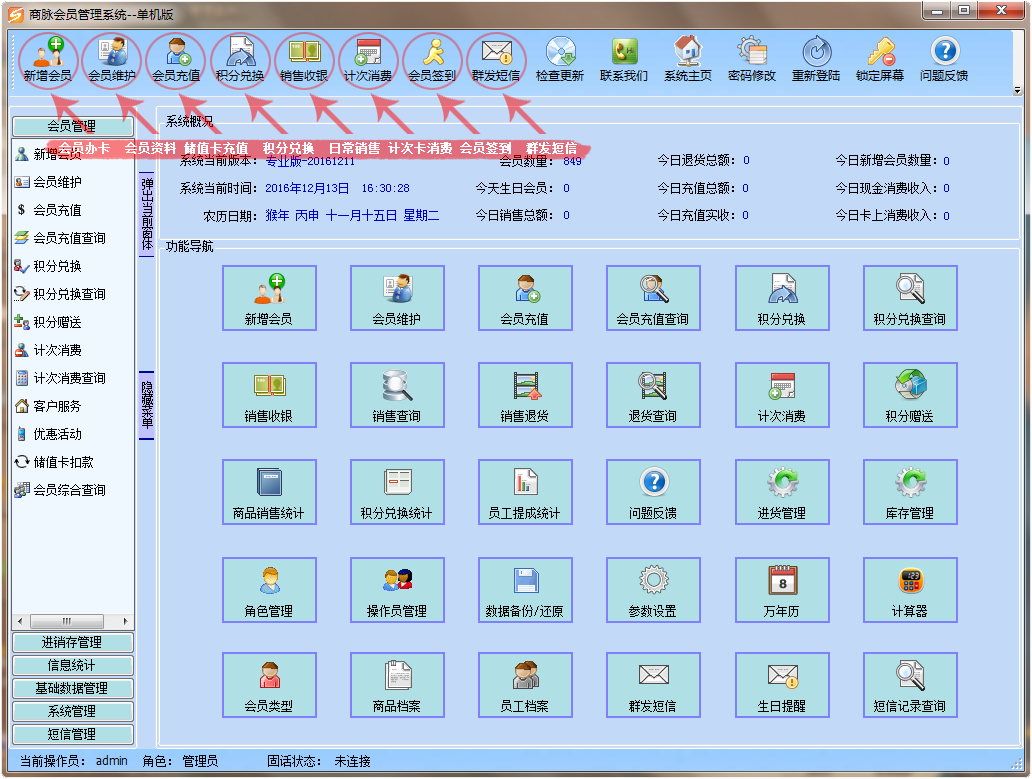
Task: Click the 计次消费 toolbar icon
Action: (368, 59)
